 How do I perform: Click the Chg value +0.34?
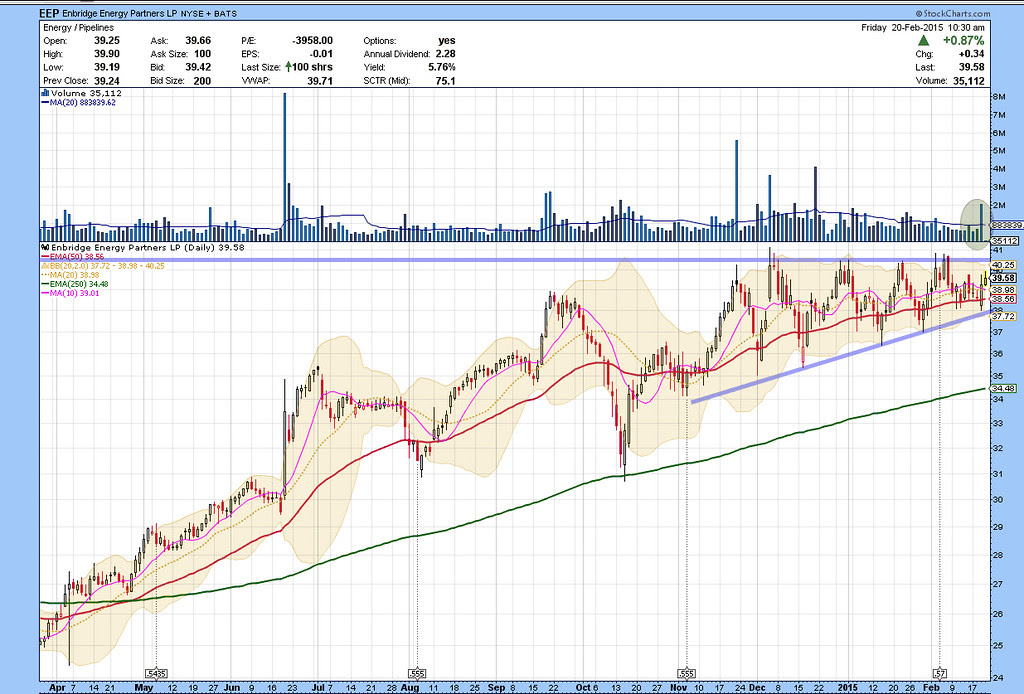[x=971, y=54]
